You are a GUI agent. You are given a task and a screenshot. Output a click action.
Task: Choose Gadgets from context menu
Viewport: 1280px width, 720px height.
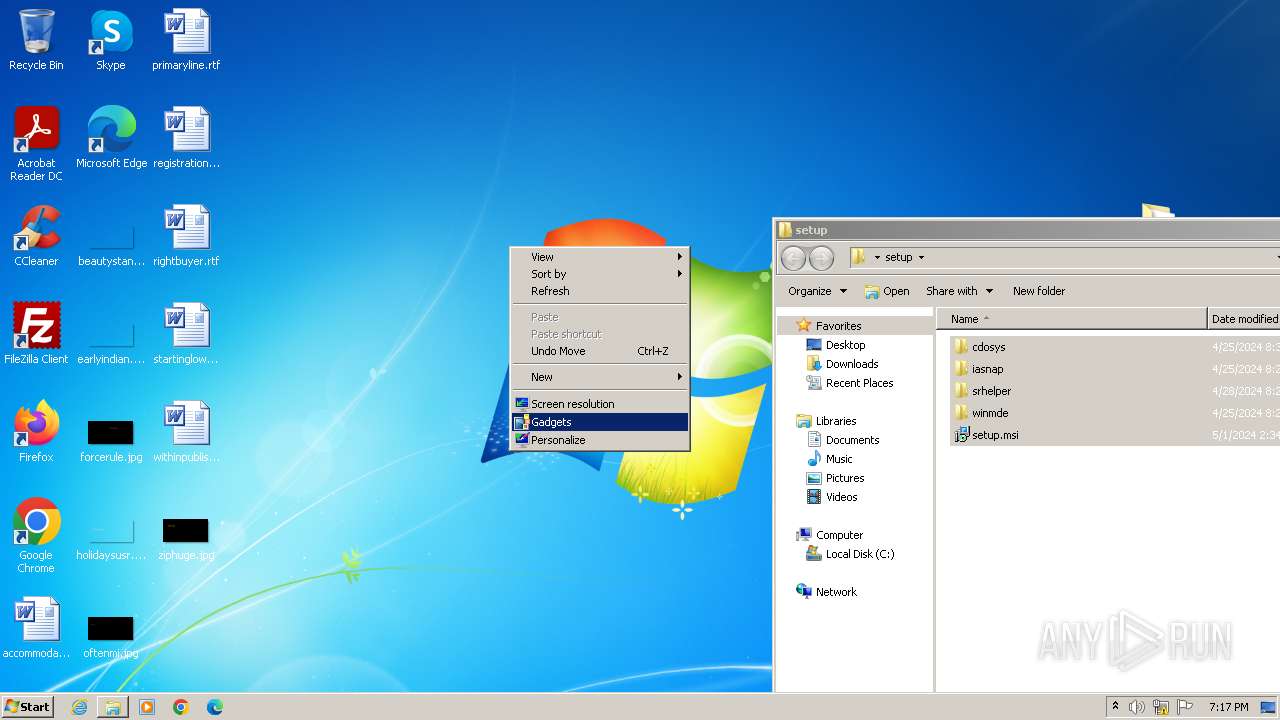point(600,422)
